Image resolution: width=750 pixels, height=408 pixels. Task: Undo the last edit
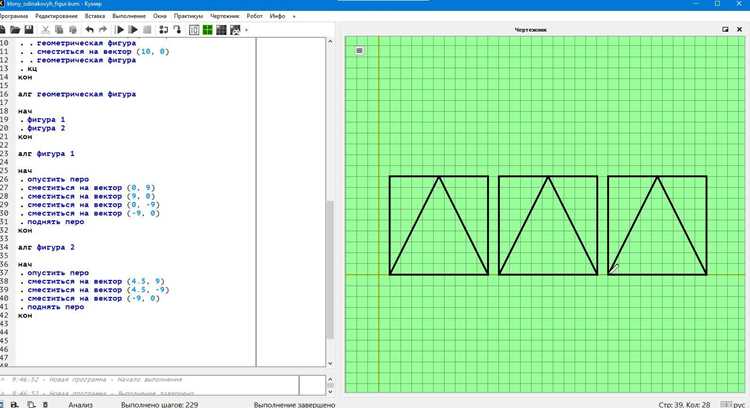tap(89, 30)
